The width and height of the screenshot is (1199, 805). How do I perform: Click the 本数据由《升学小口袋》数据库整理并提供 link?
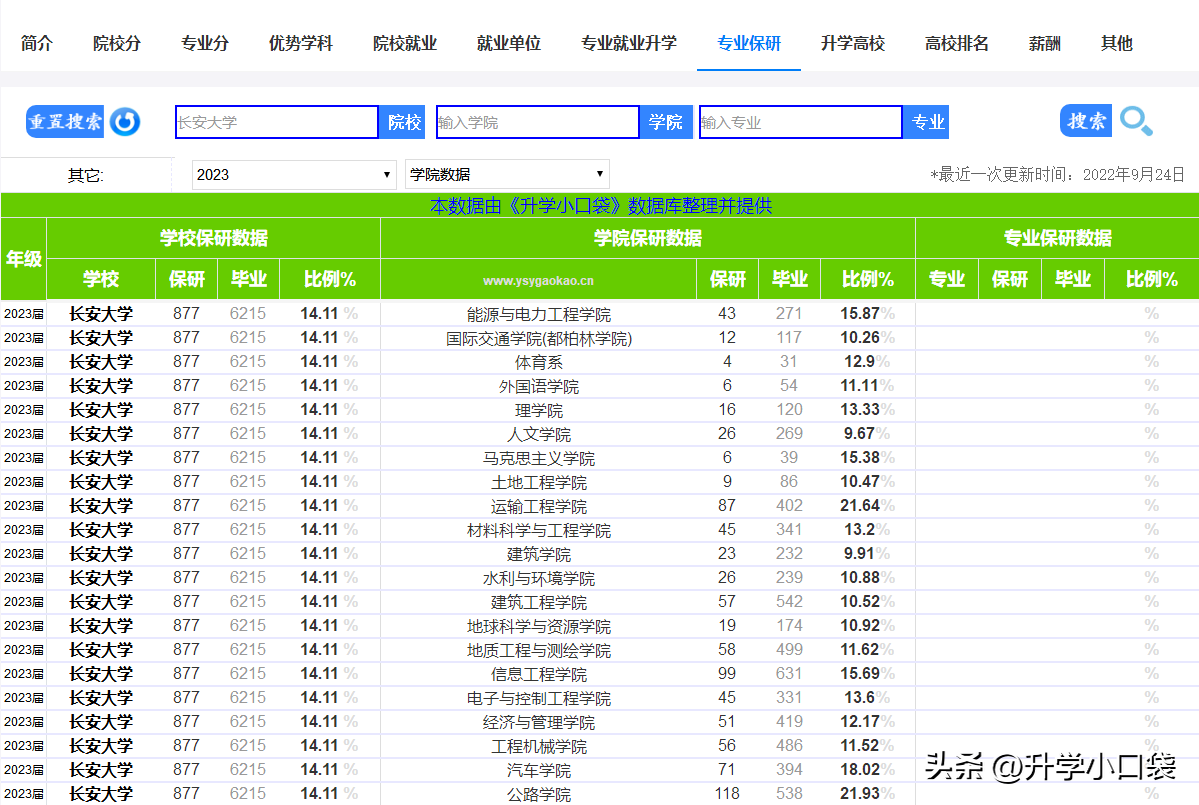coord(600,206)
